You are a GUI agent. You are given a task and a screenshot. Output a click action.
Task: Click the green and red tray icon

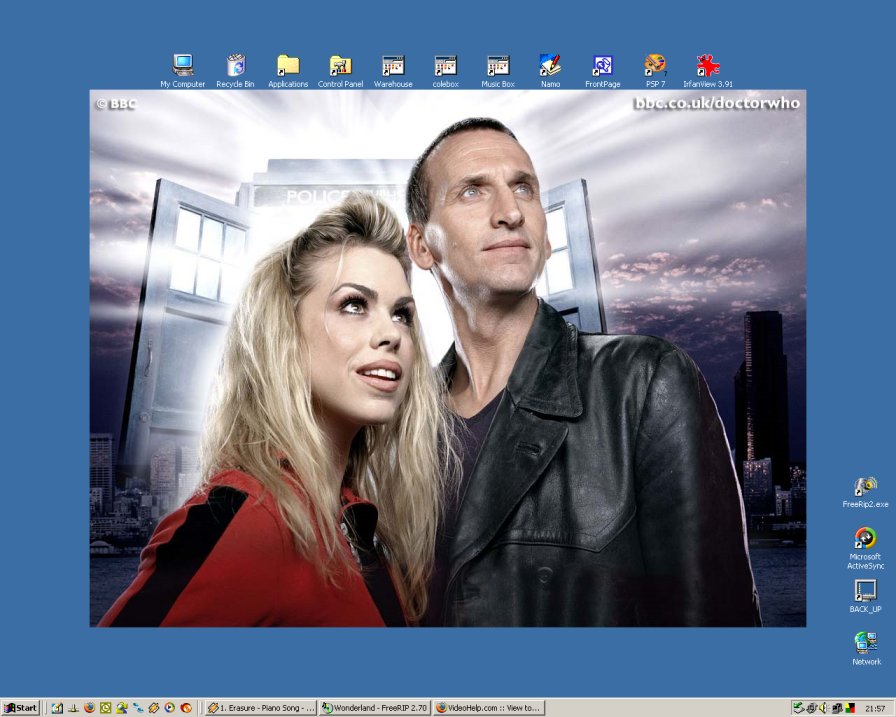coord(850,708)
